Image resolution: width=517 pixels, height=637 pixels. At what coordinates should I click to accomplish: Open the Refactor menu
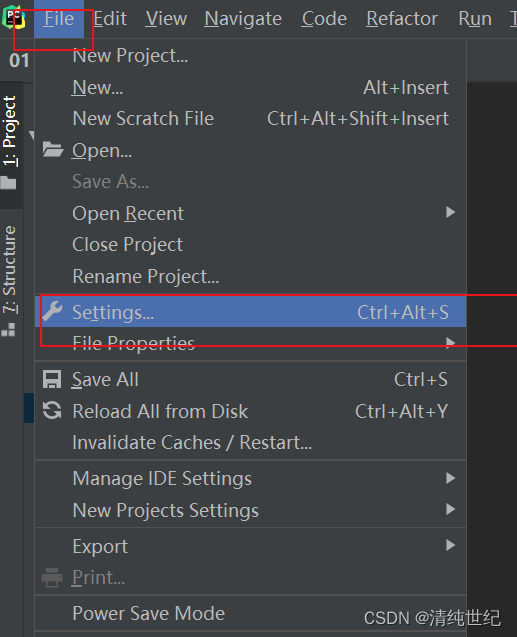[x=402, y=19]
